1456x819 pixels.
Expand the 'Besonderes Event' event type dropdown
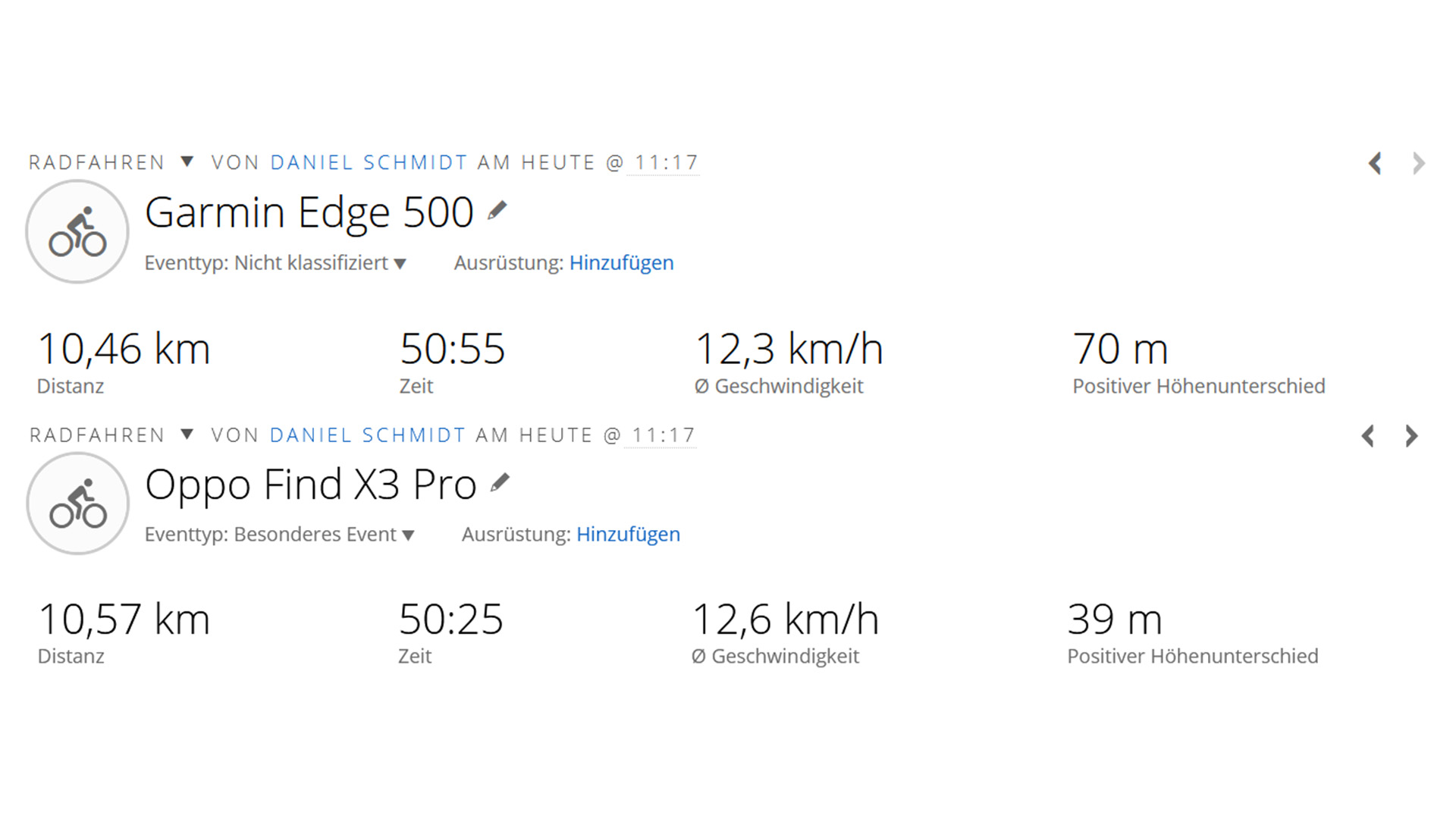tap(408, 535)
